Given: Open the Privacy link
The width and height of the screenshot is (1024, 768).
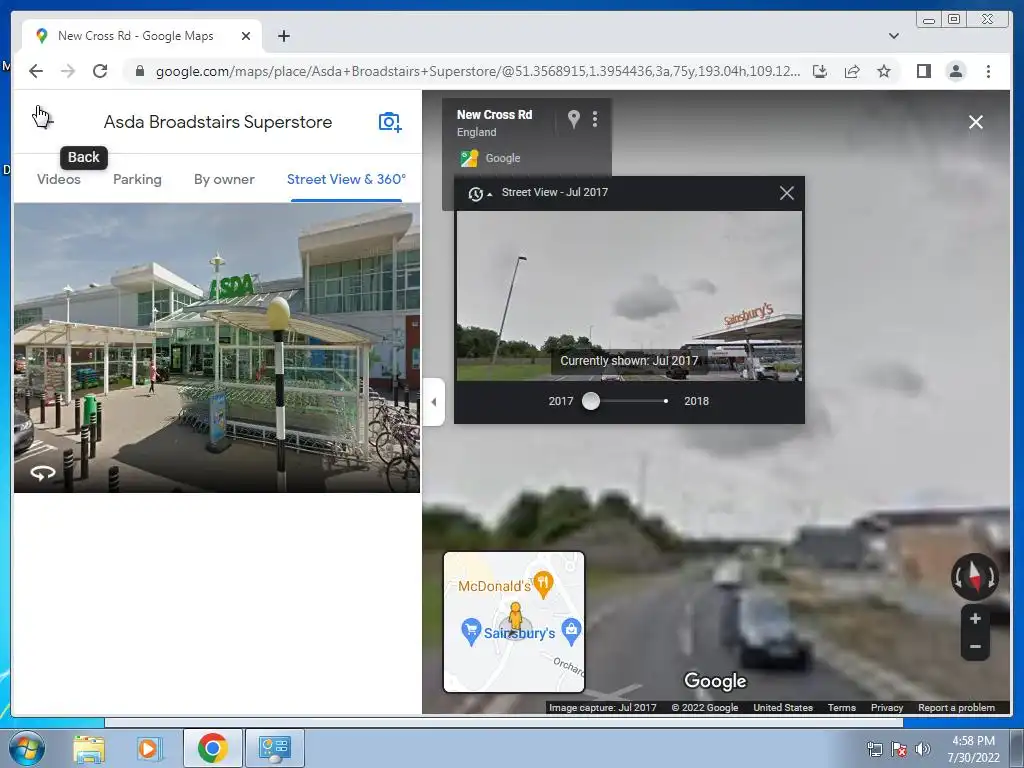Looking at the screenshot, I should [x=887, y=707].
